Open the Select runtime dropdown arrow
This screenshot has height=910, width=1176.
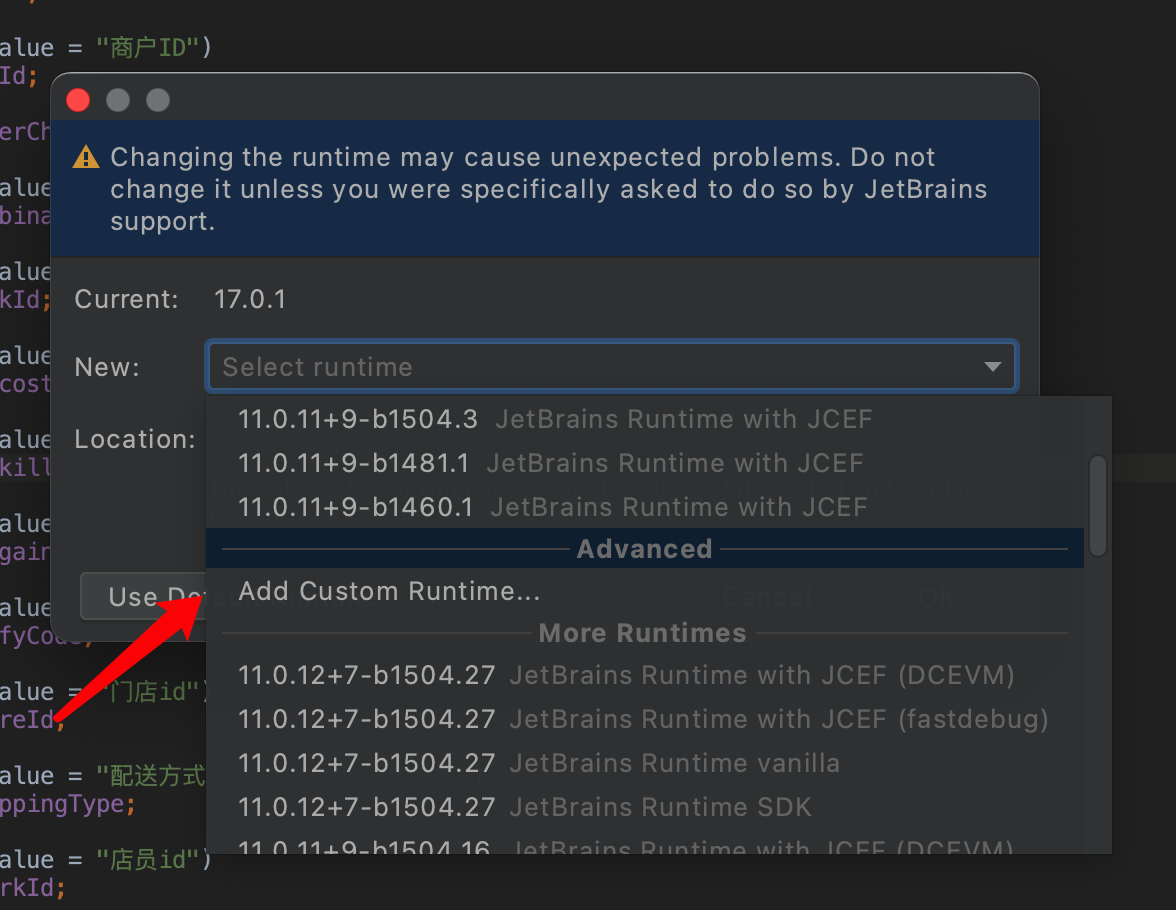tap(992, 367)
